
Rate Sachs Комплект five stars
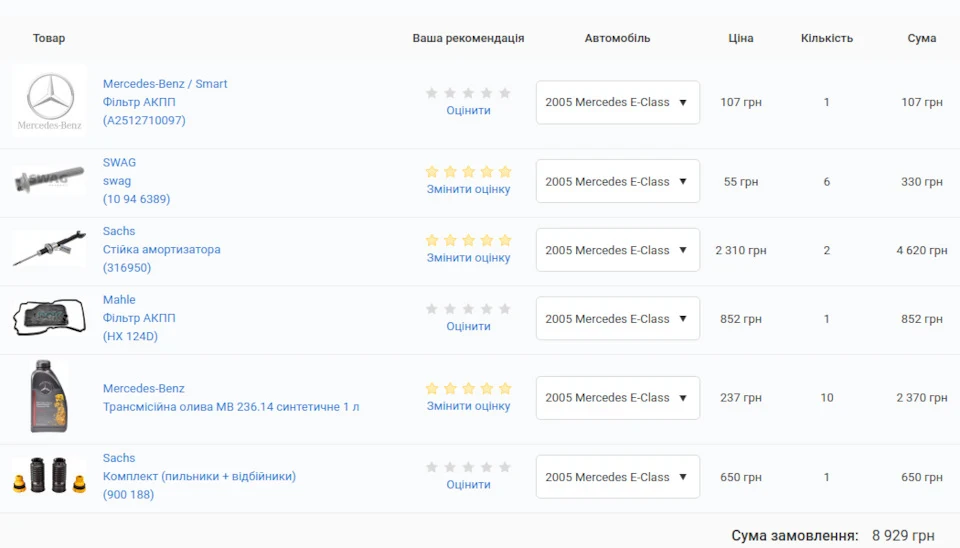coord(505,467)
